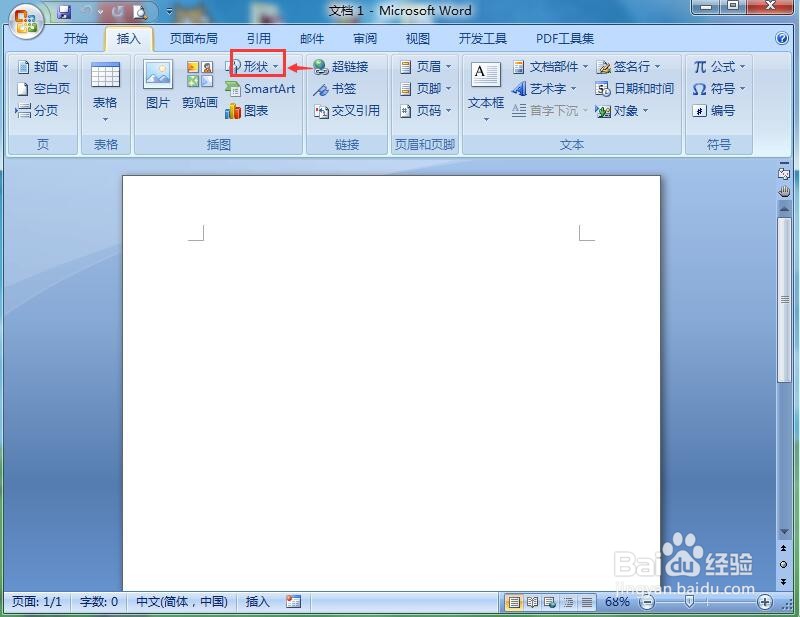Screen dimensions: 800x617
Task: Expand the Footer (页脚) dropdown
Action: pyautogui.click(x=448, y=89)
